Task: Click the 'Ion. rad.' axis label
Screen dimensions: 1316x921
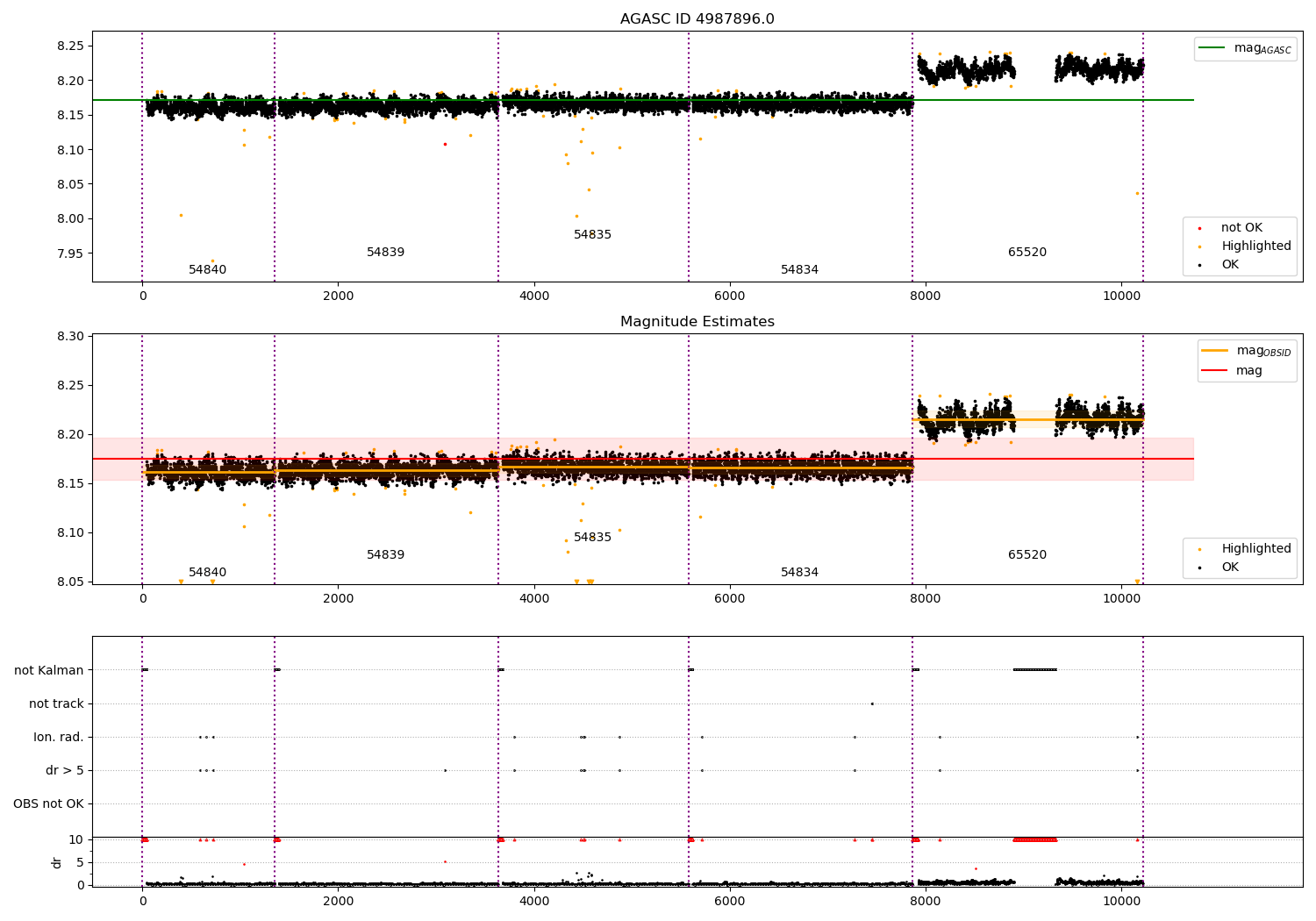Action: coord(59,738)
